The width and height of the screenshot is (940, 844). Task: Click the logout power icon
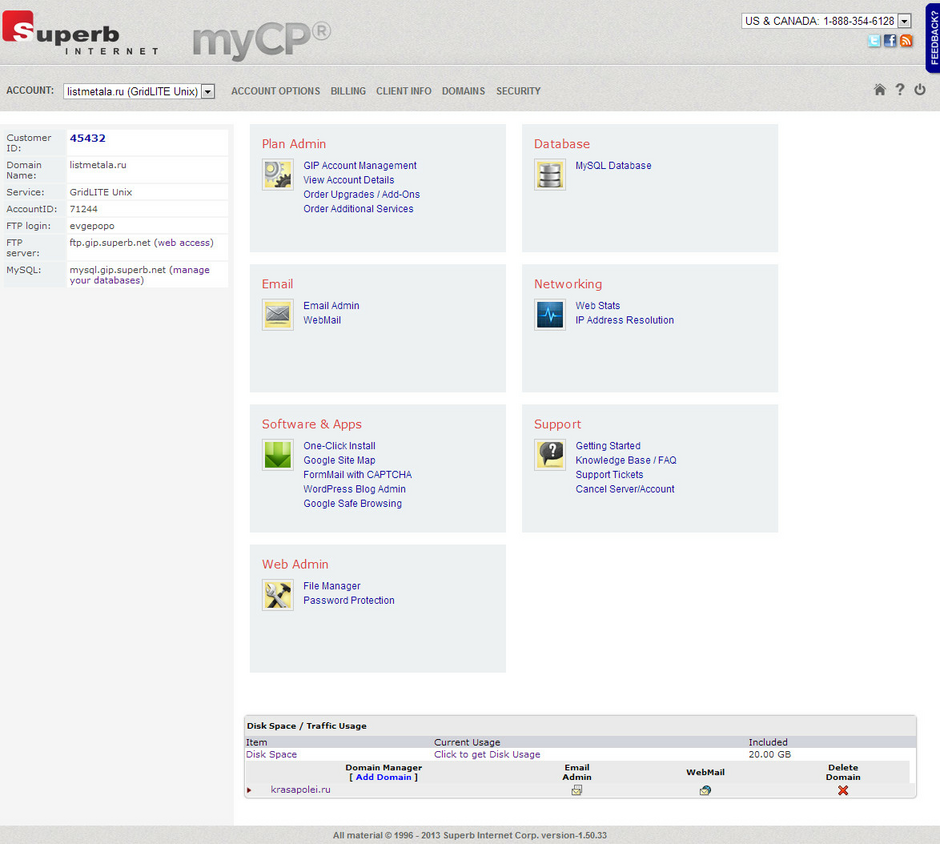point(920,90)
